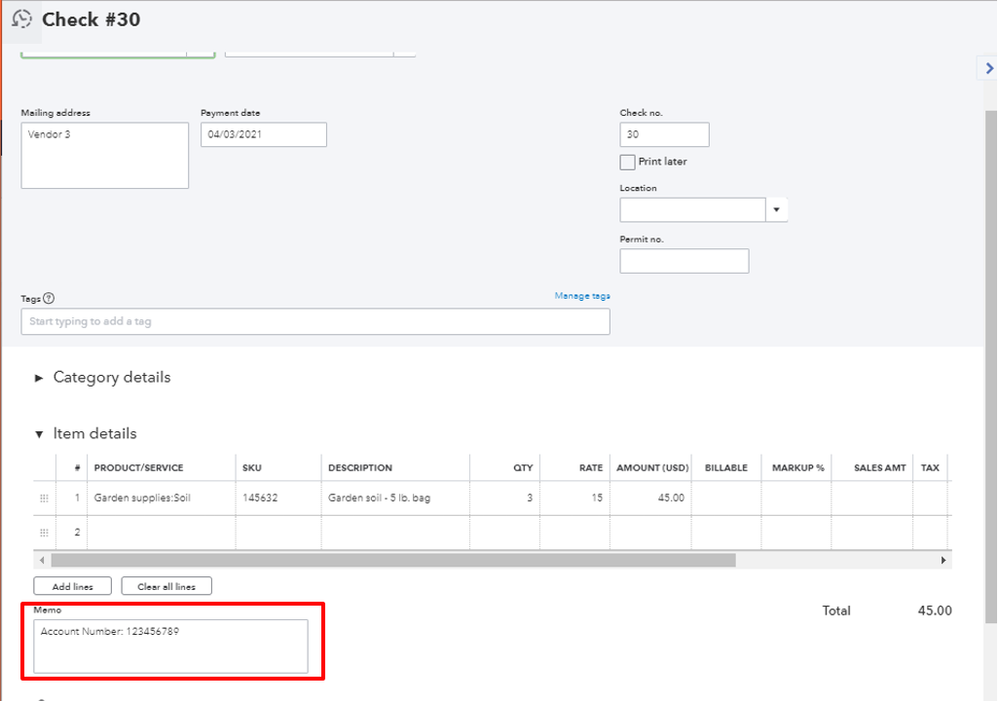Click the Check no. field
The width and height of the screenshot is (999, 701).
point(664,135)
